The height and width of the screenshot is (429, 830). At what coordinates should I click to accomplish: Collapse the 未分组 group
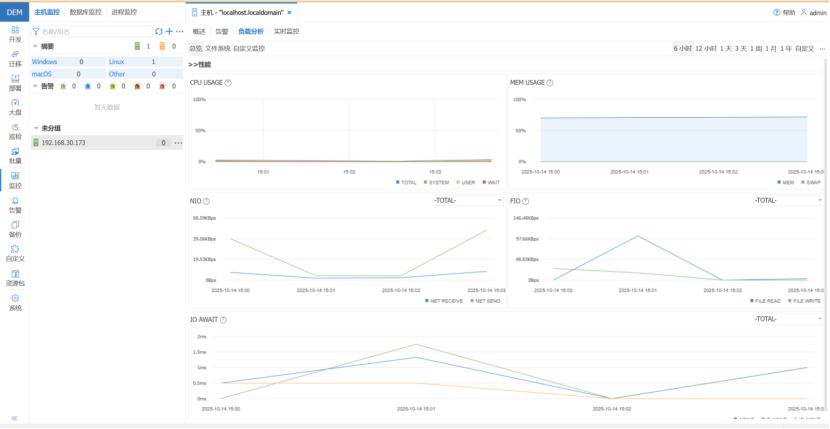(35, 128)
